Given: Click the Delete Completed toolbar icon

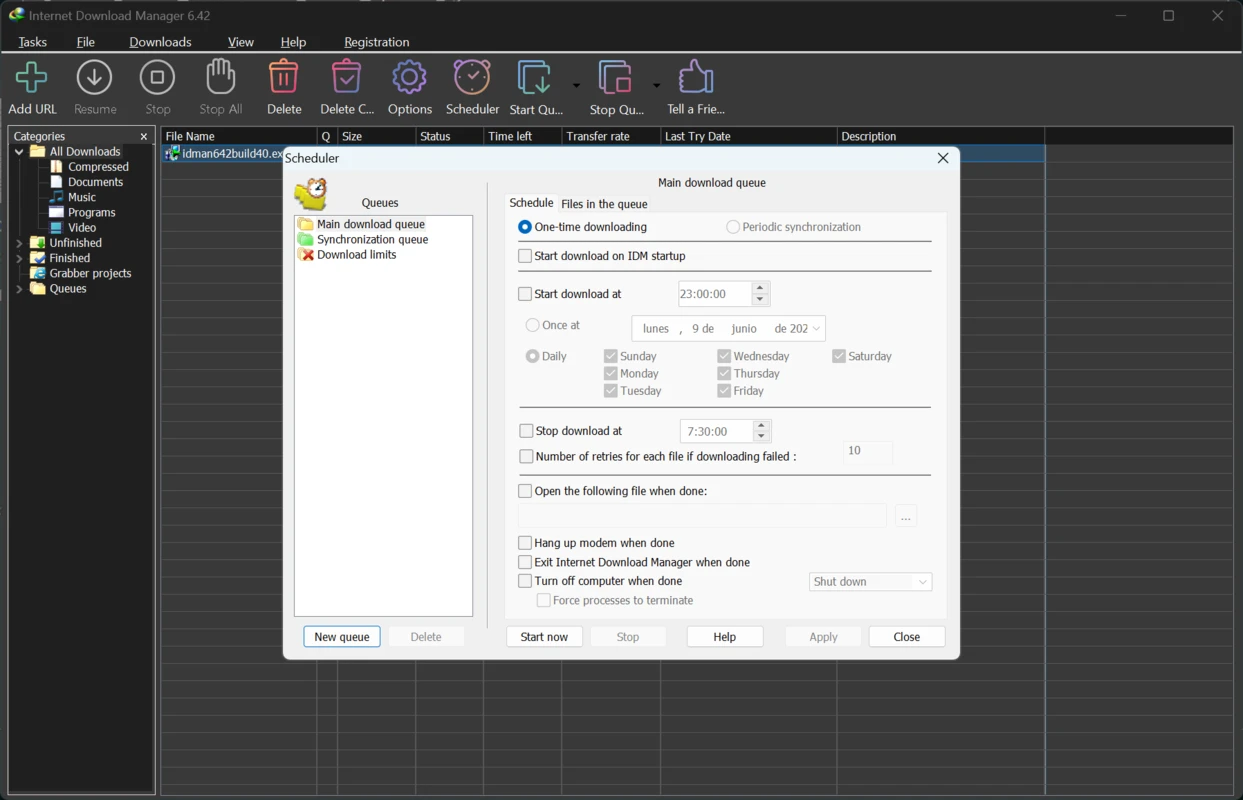Looking at the screenshot, I should (x=346, y=77).
